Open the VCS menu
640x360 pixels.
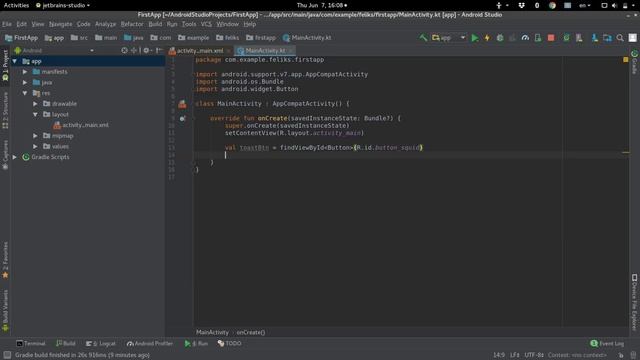click(x=206, y=24)
